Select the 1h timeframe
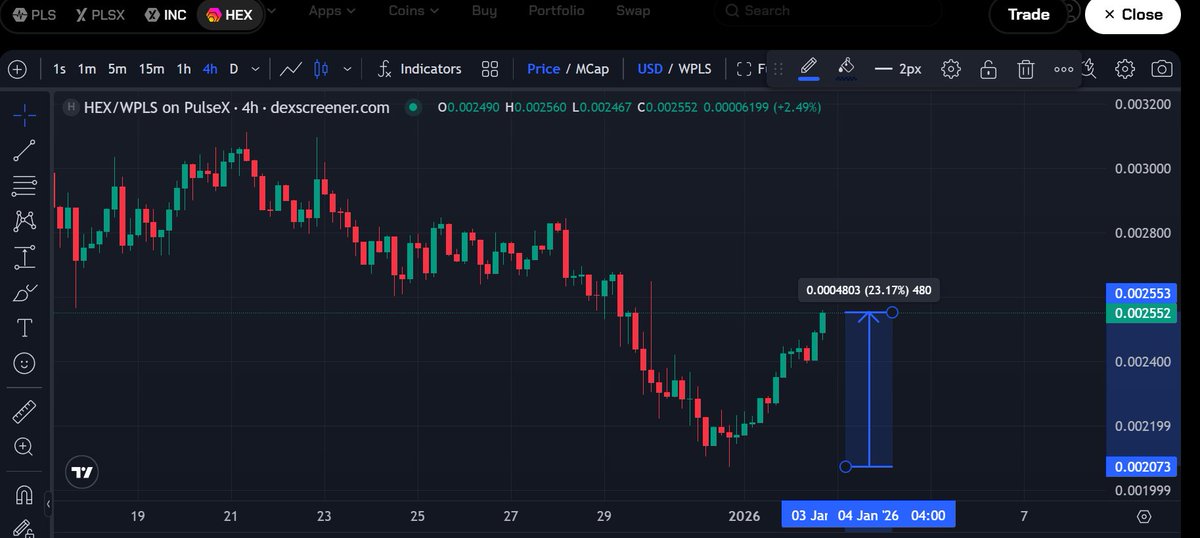1200x538 pixels. (184, 69)
